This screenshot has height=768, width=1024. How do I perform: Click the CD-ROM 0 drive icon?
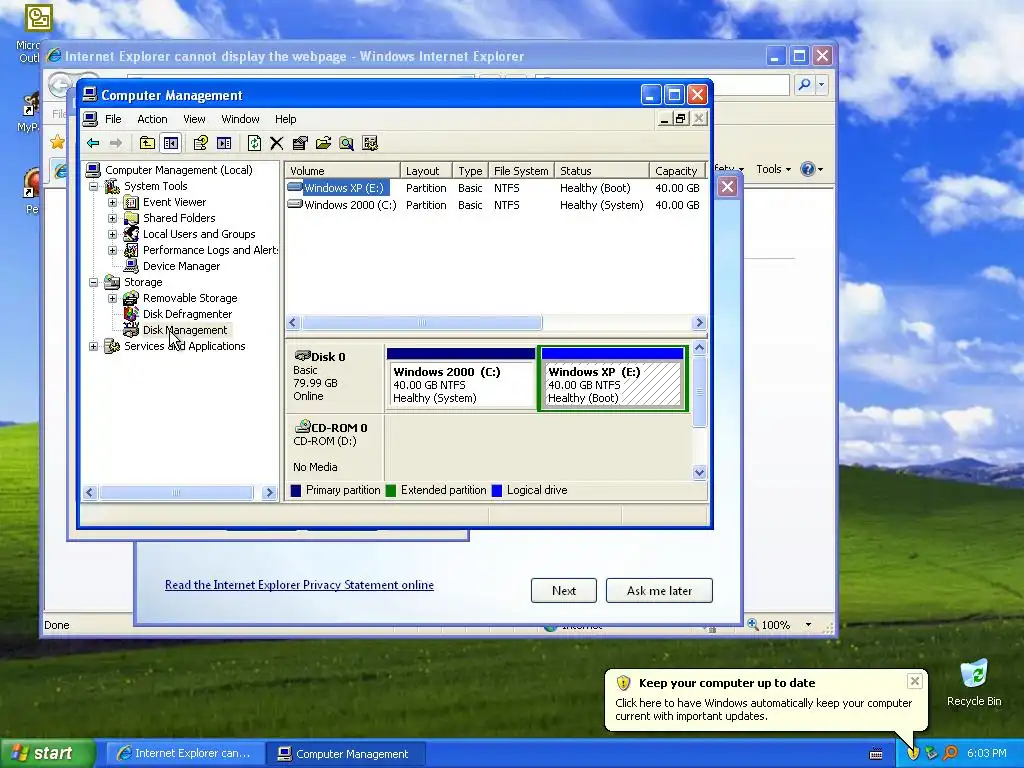point(302,427)
